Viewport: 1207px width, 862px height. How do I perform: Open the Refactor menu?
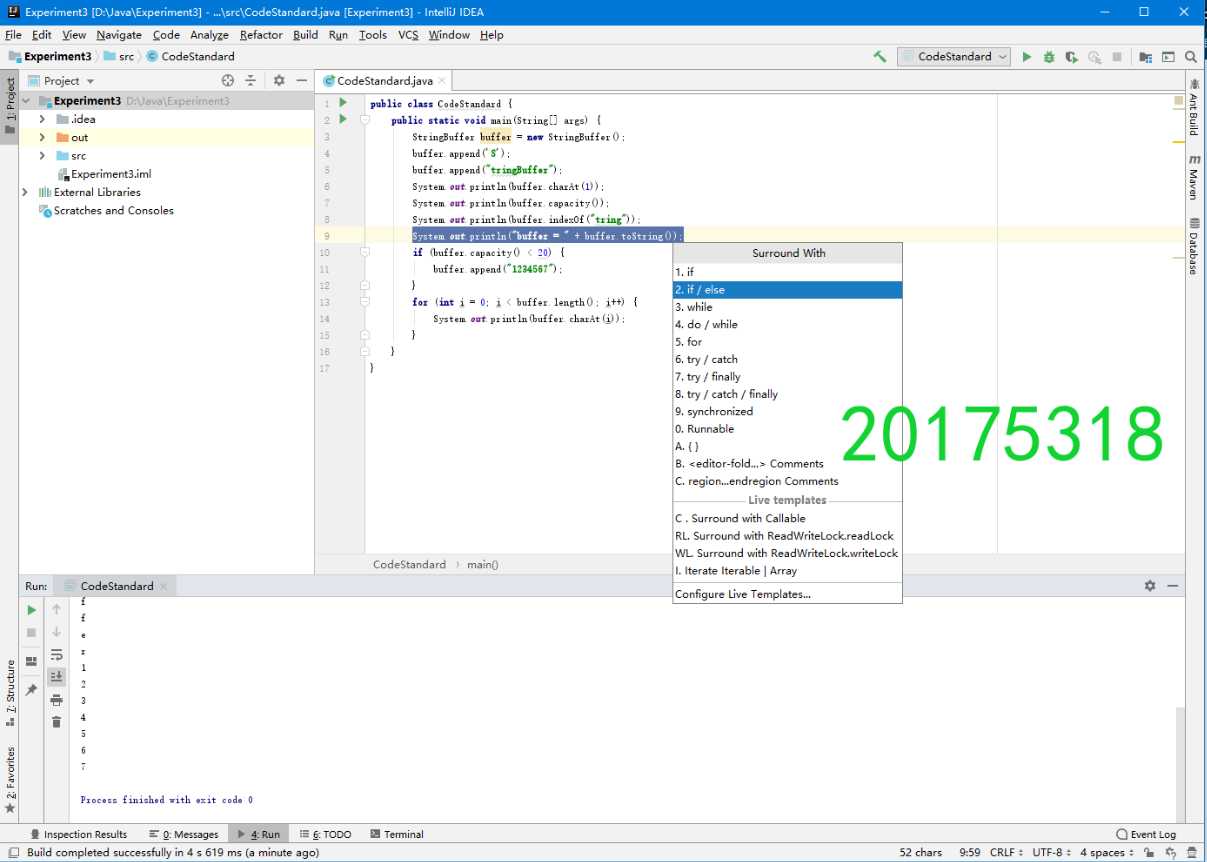(x=261, y=35)
